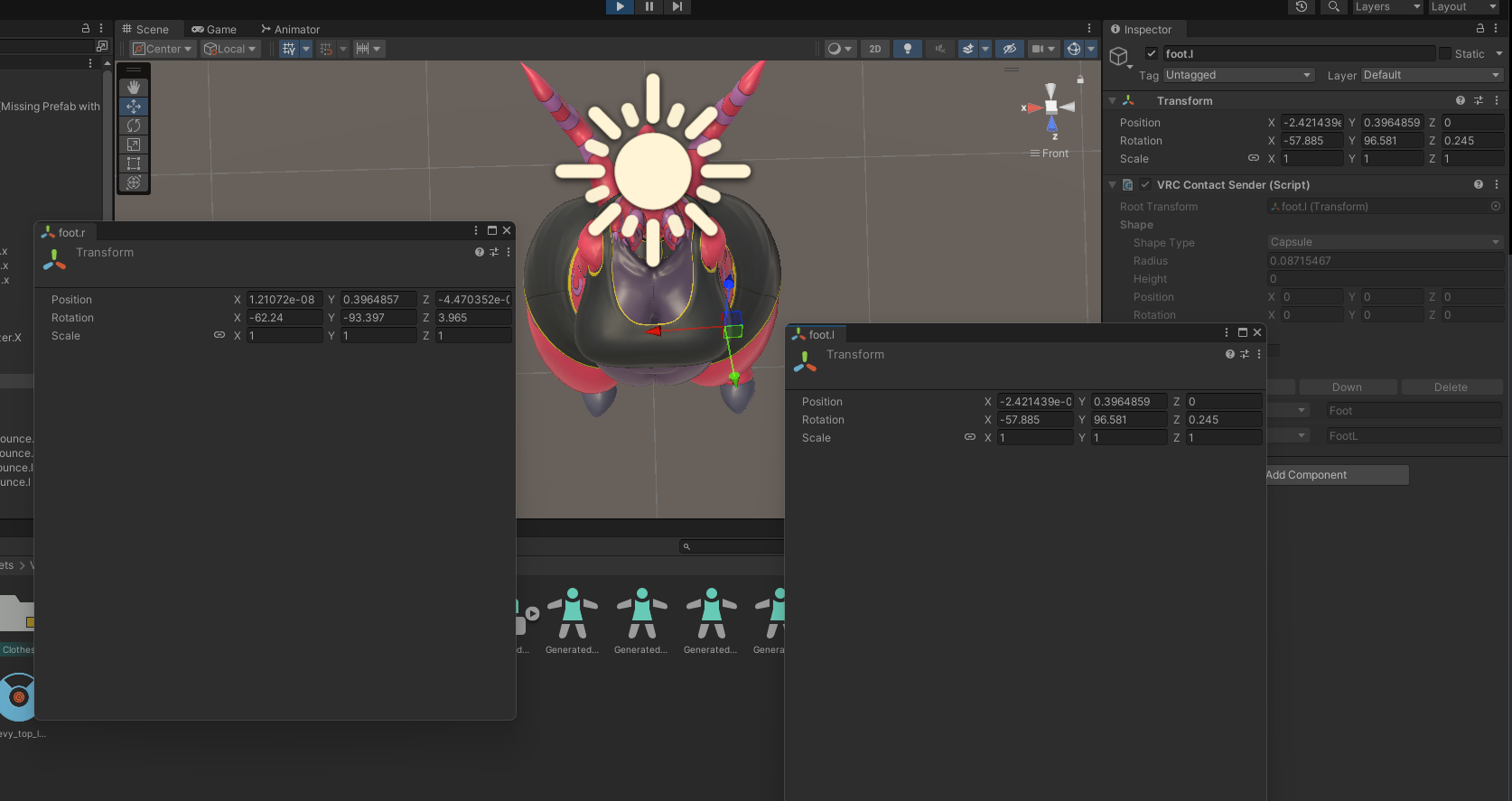Image resolution: width=1512 pixels, height=801 pixels.
Task: Select the Rotate tool
Action: 134,126
